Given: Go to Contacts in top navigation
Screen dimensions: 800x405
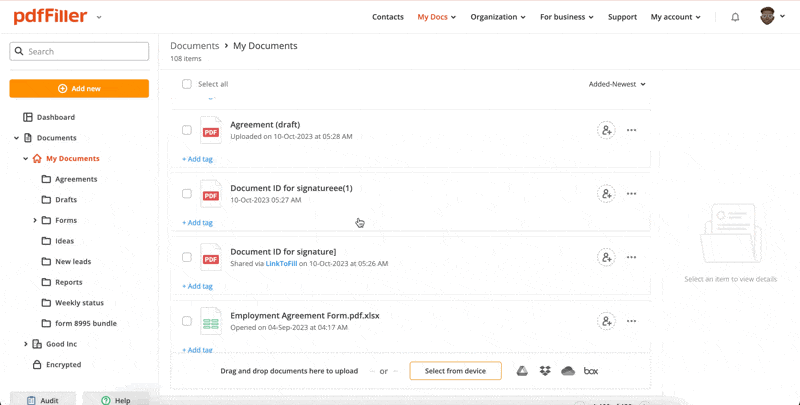Looking at the screenshot, I should 388,17.
